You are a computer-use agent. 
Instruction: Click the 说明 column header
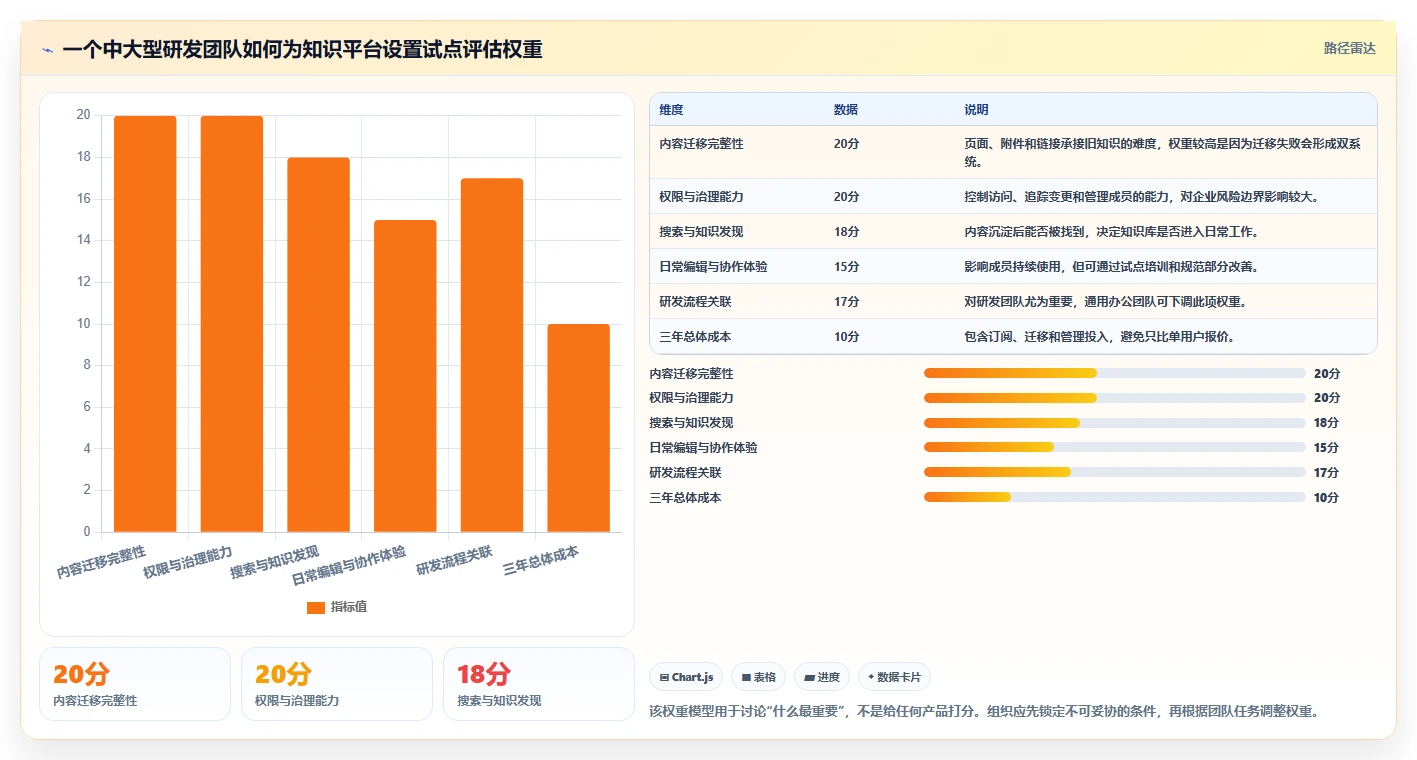[976, 110]
